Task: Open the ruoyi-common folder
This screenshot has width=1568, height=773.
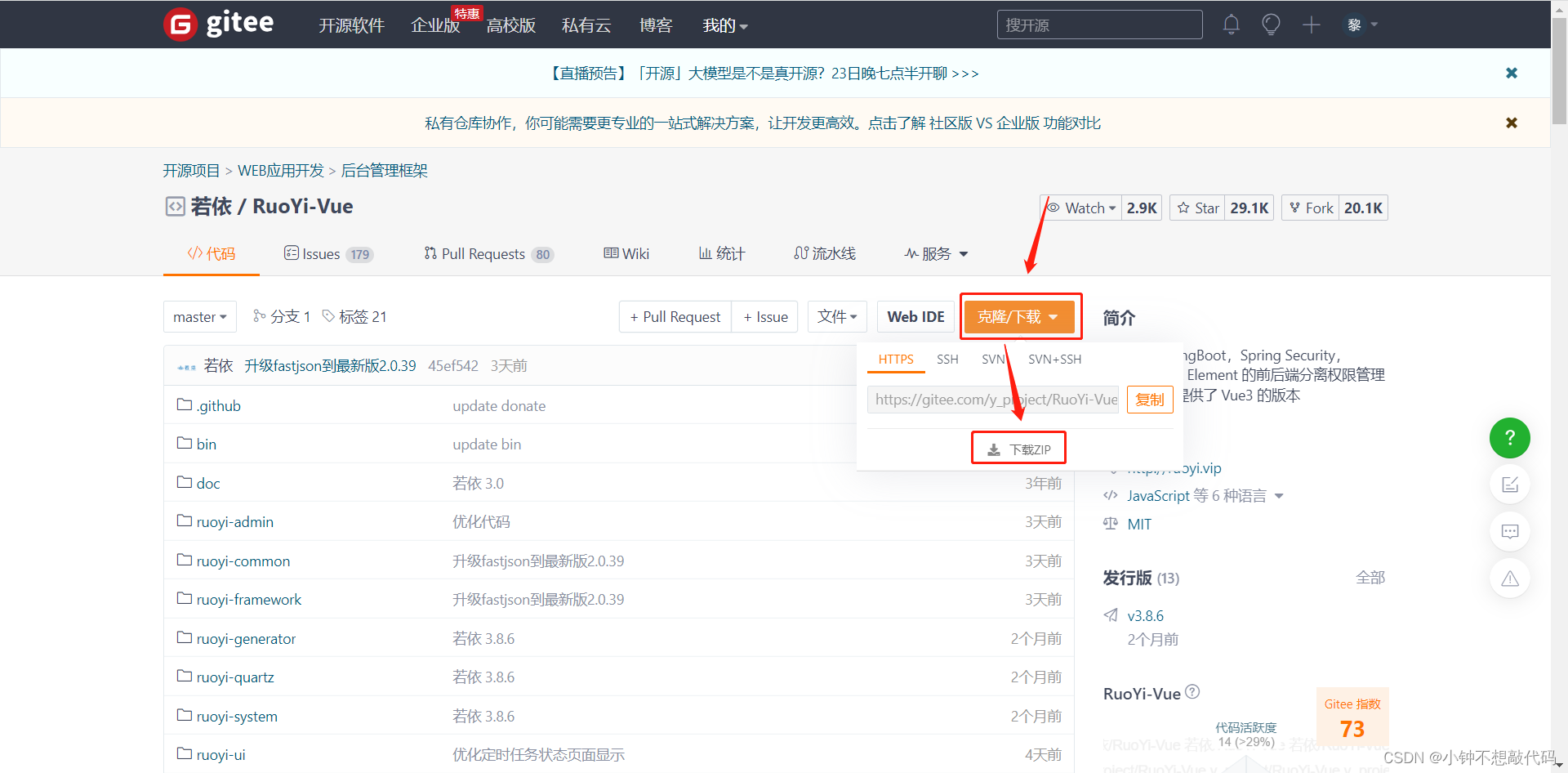Action: click(243, 561)
